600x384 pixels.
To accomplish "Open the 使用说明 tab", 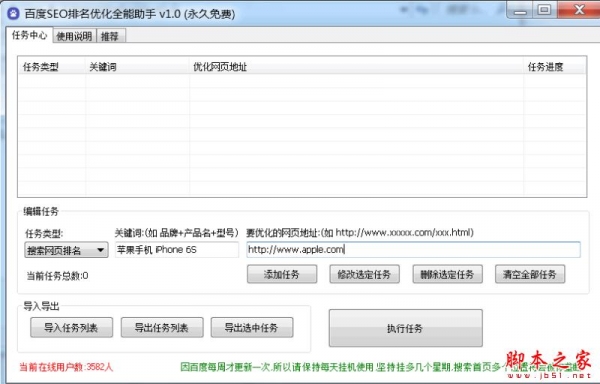I will click(74, 36).
